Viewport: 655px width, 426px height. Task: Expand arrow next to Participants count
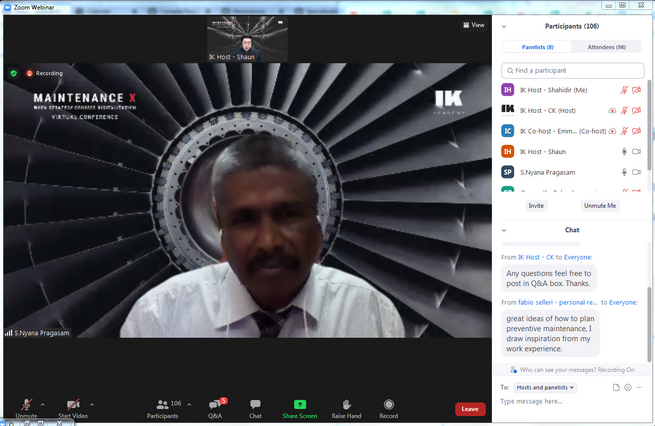189,405
